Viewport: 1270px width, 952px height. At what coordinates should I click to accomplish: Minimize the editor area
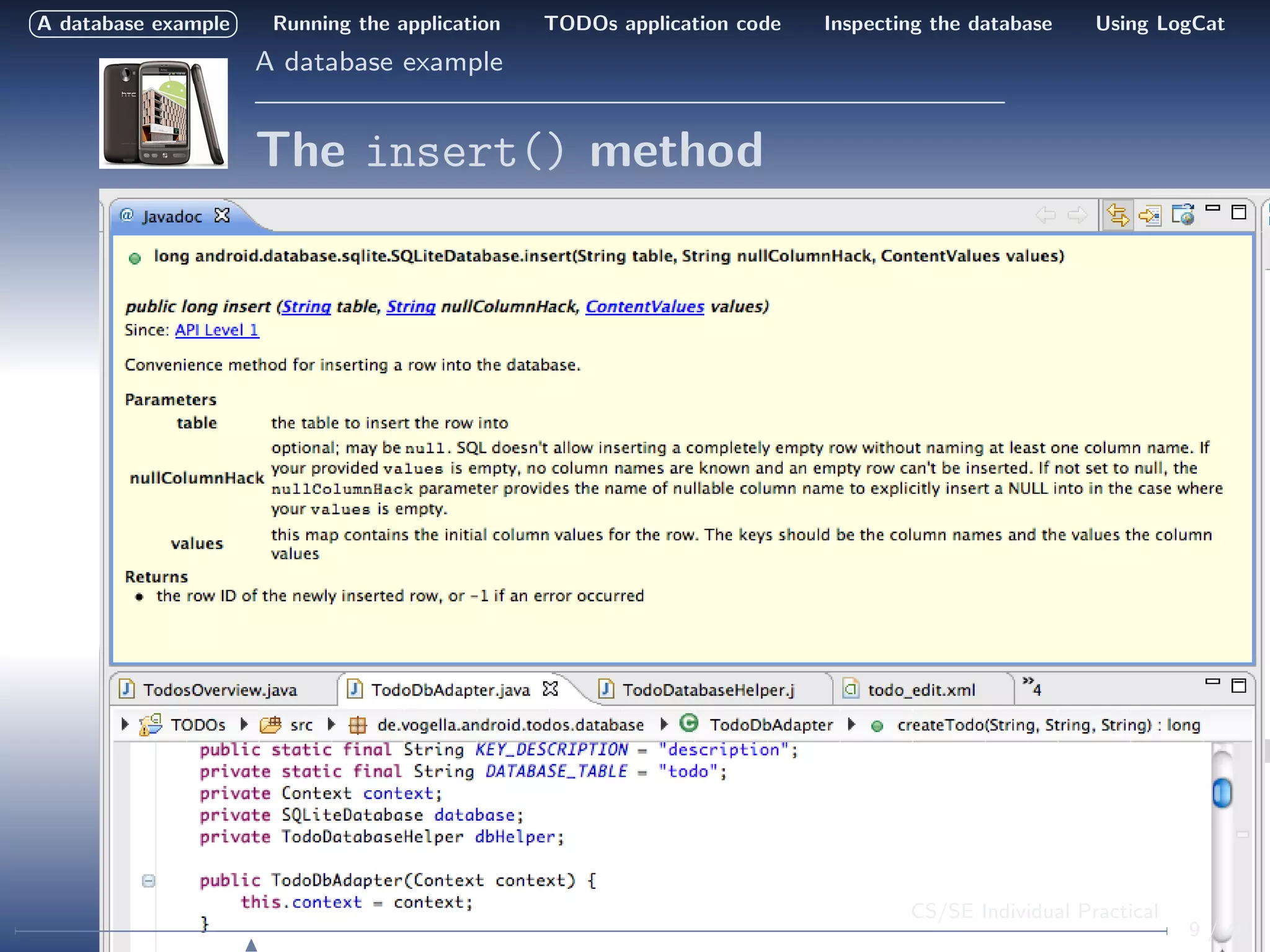[1213, 682]
